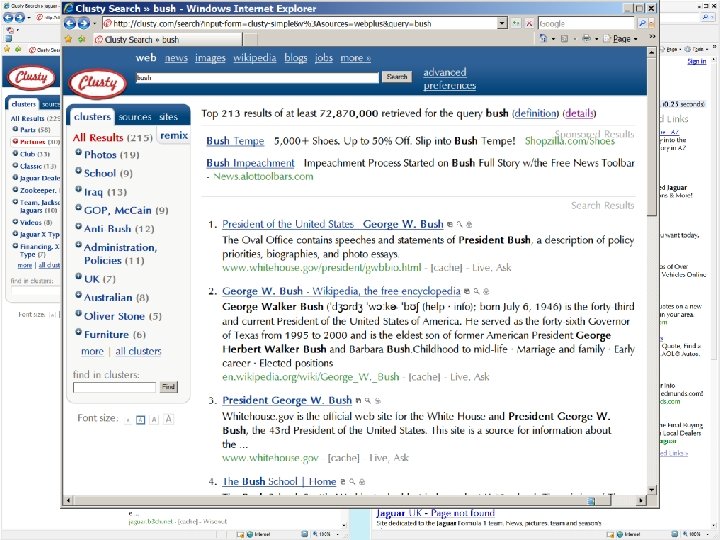Image resolution: width=720 pixels, height=540 pixels.
Task: Click the Google search box in toolbar
Action: 586,23
